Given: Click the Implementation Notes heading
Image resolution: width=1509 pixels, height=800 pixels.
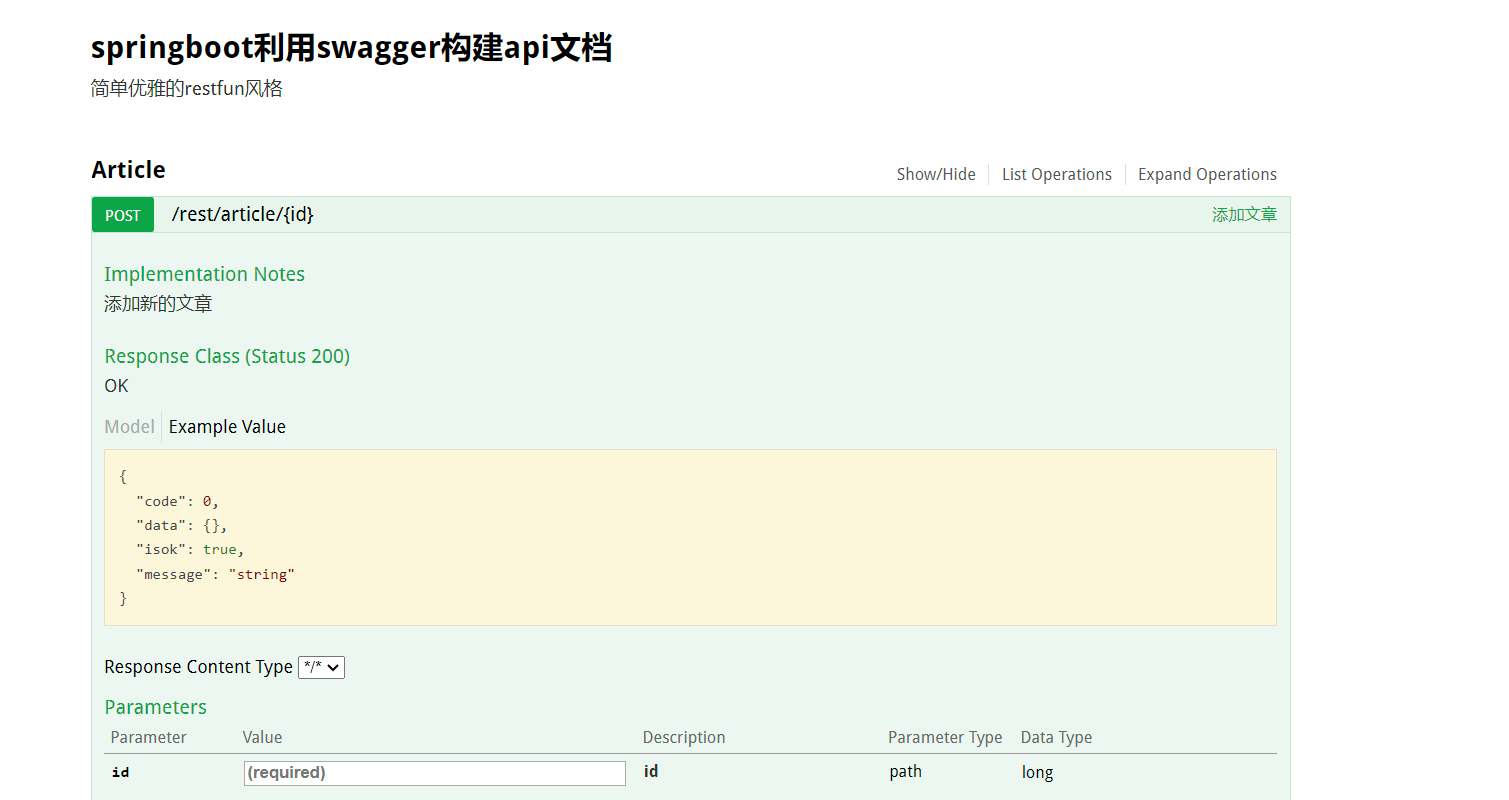Looking at the screenshot, I should [204, 274].
